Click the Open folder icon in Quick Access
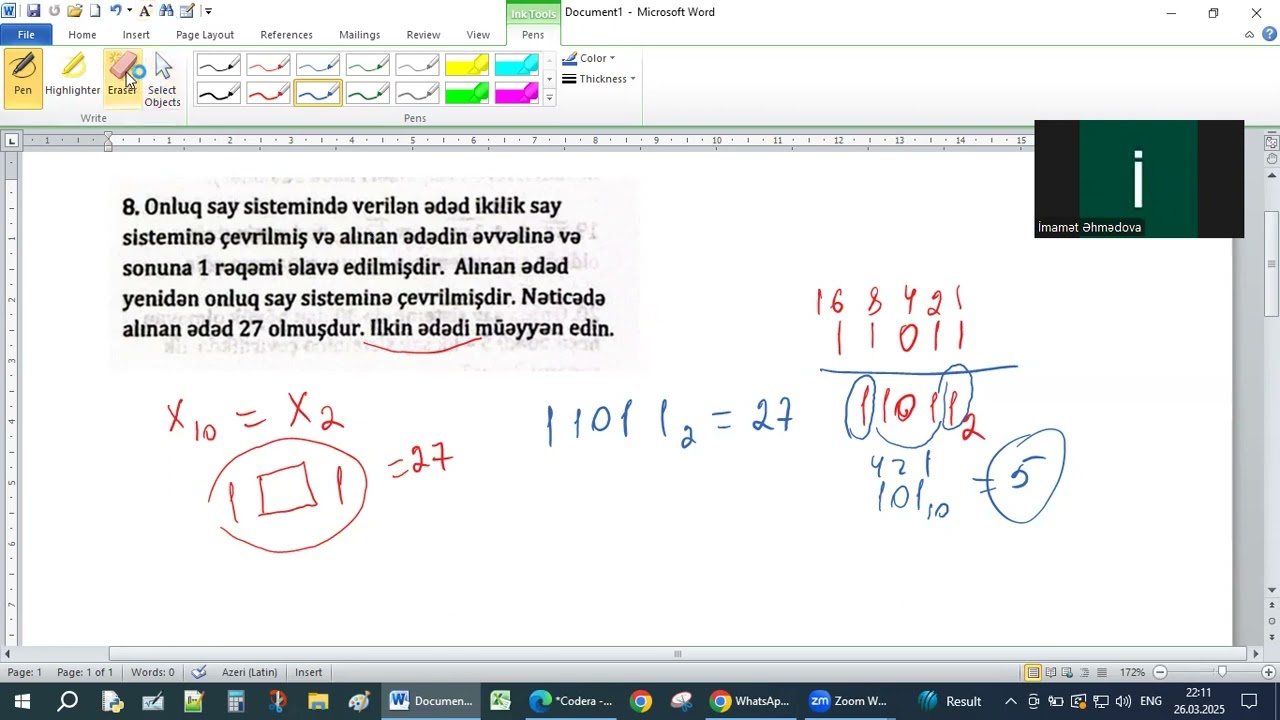1280x720 pixels. point(75,11)
